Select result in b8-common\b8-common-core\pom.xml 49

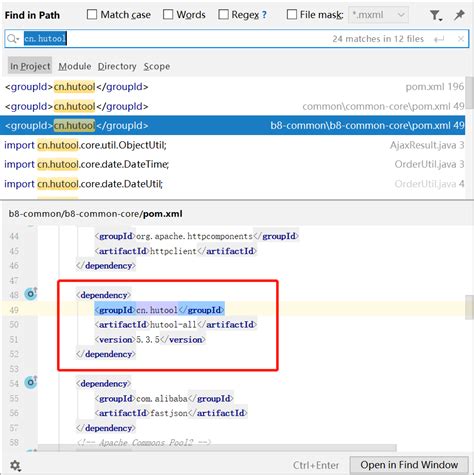pyautogui.click(x=233, y=126)
